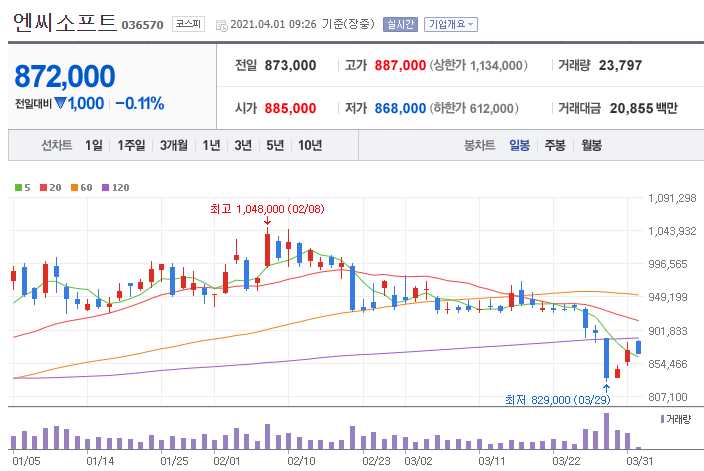The width and height of the screenshot is (704, 471).
Task: Click the -0.11% change value
Action: point(140,104)
